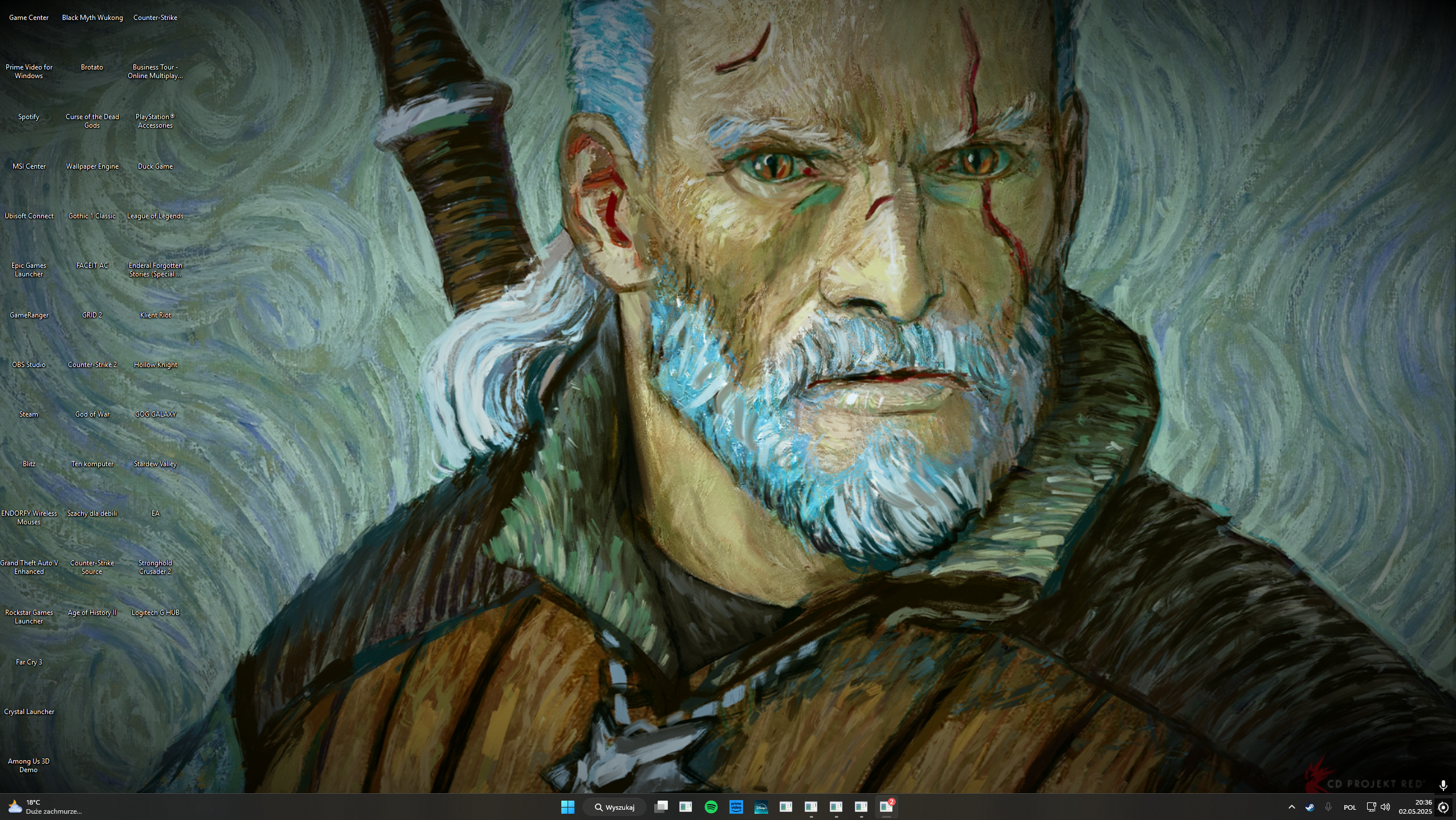Click the white microphone overlay above the taskbar
Image resolution: width=1456 pixels, height=820 pixels.
click(1443, 786)
